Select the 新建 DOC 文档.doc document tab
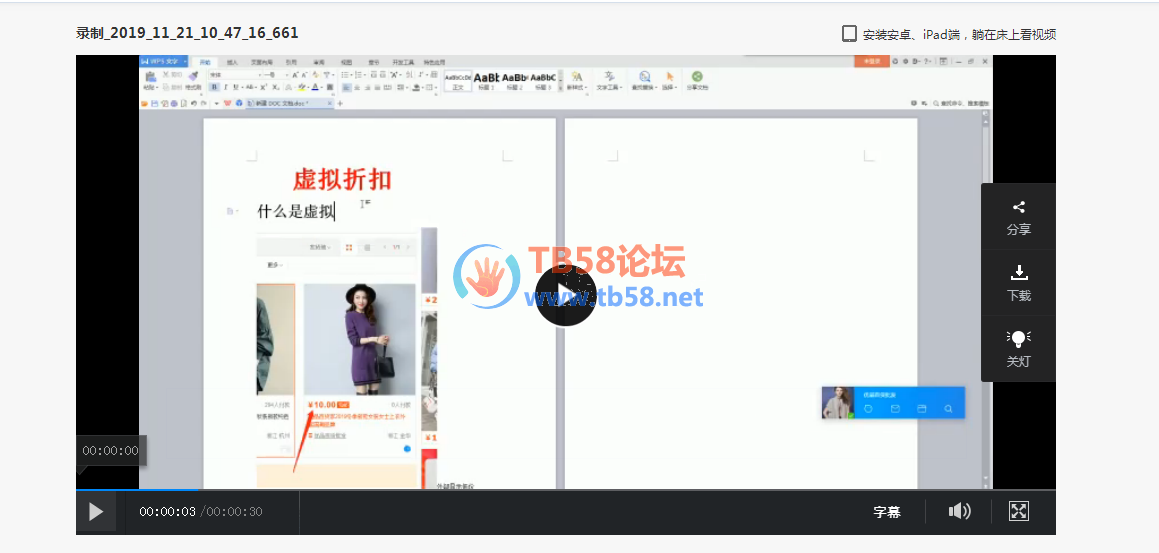 289,104
